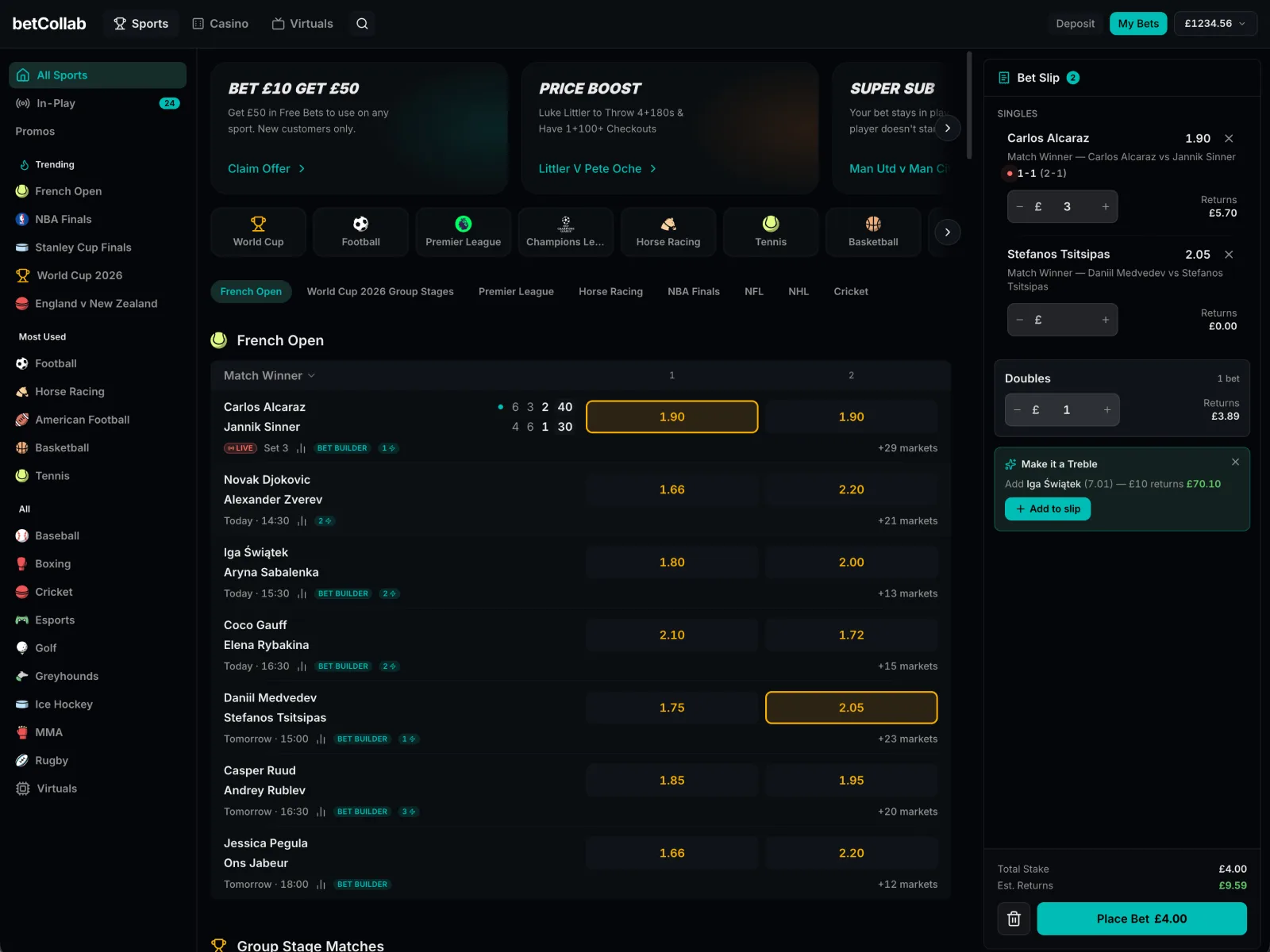Select the NHL filter tab
The width and height of the screenshot is (1270, 952).
799,291
